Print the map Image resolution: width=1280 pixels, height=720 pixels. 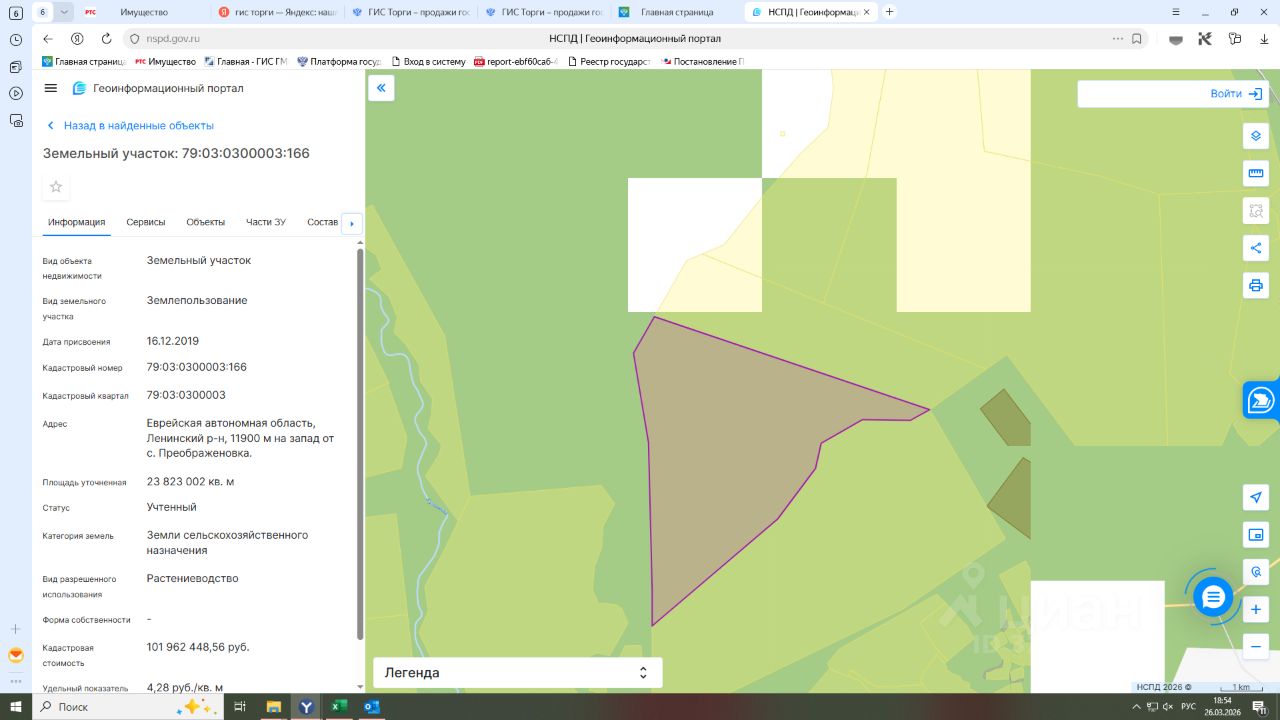(x=1256, y=286)
